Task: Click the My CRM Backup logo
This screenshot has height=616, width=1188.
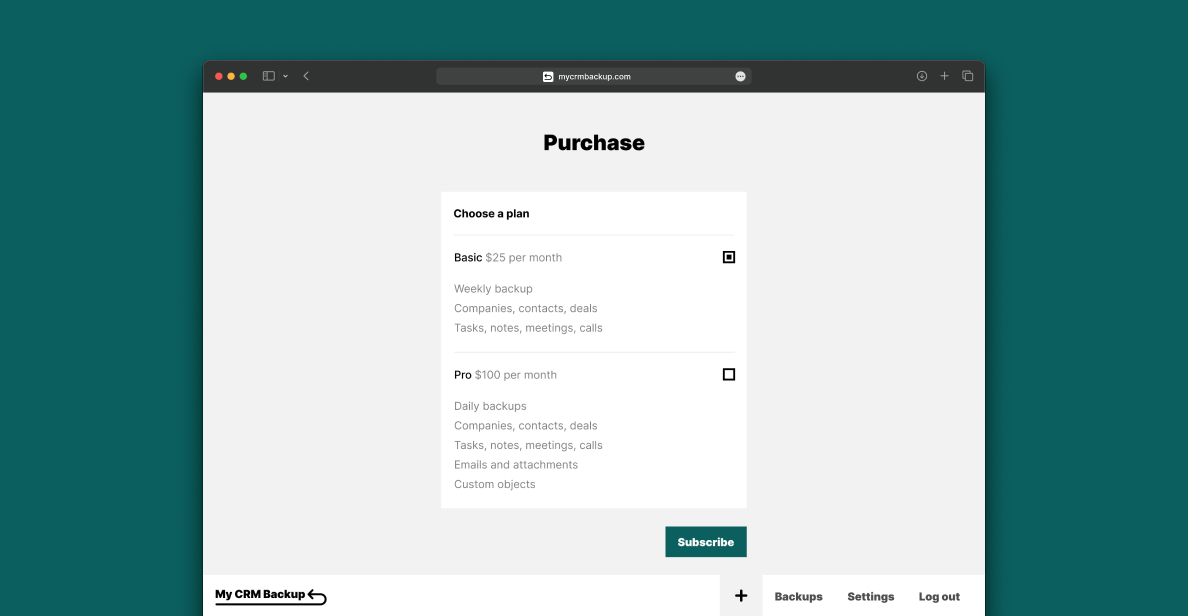Action: 270,595
